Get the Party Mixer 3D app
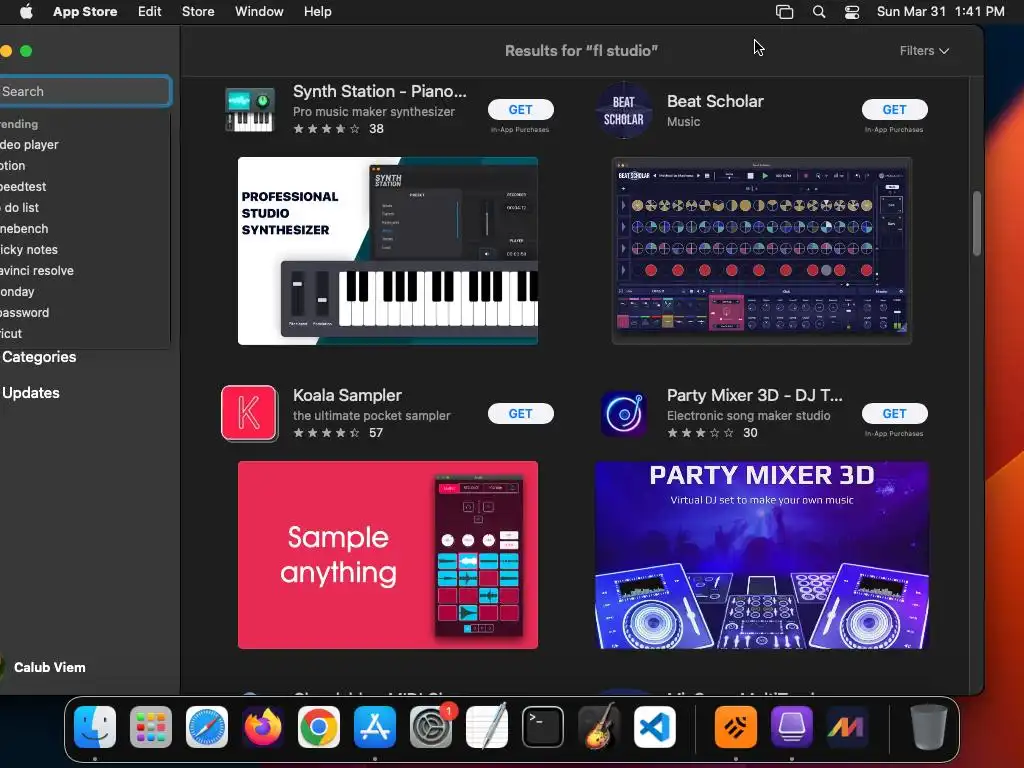 pyautogui.click(x=895, y=413)
